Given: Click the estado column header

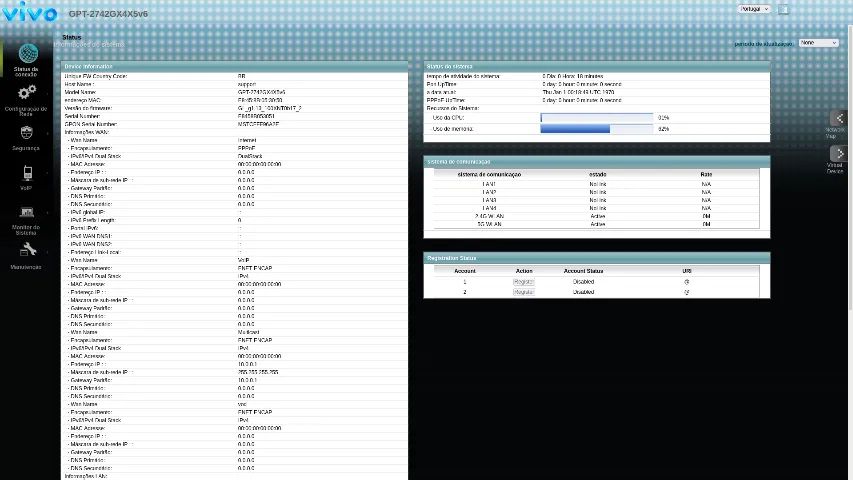Looking at the screenshot, I should 597,175.
